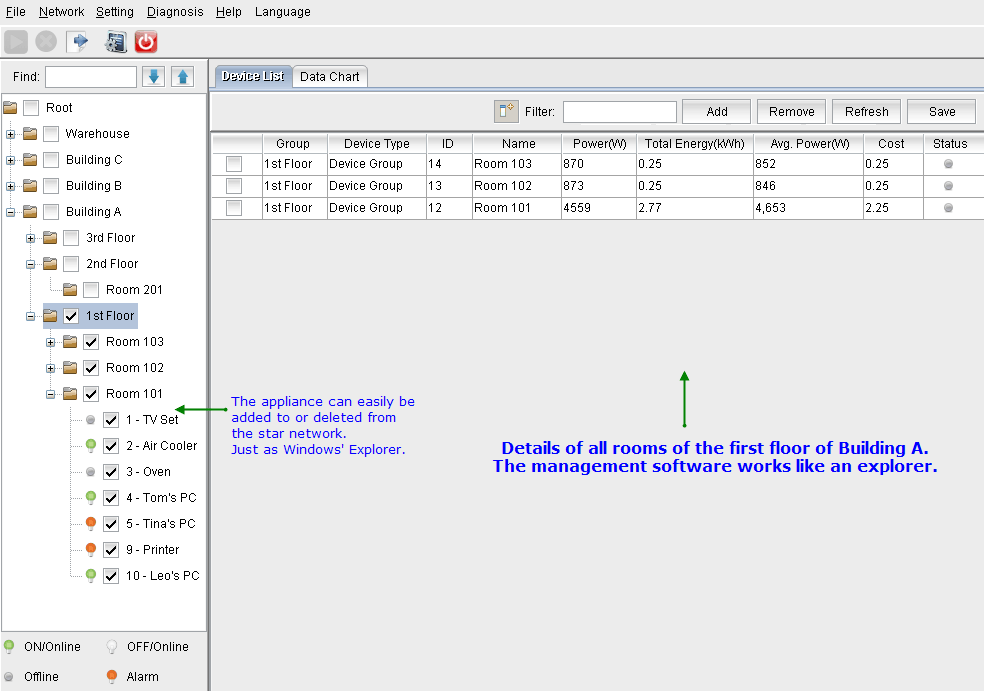The height and width of the screenshot is (691, 984).
Task: Click the Room 101 status indicator dot
Action: 948,208
